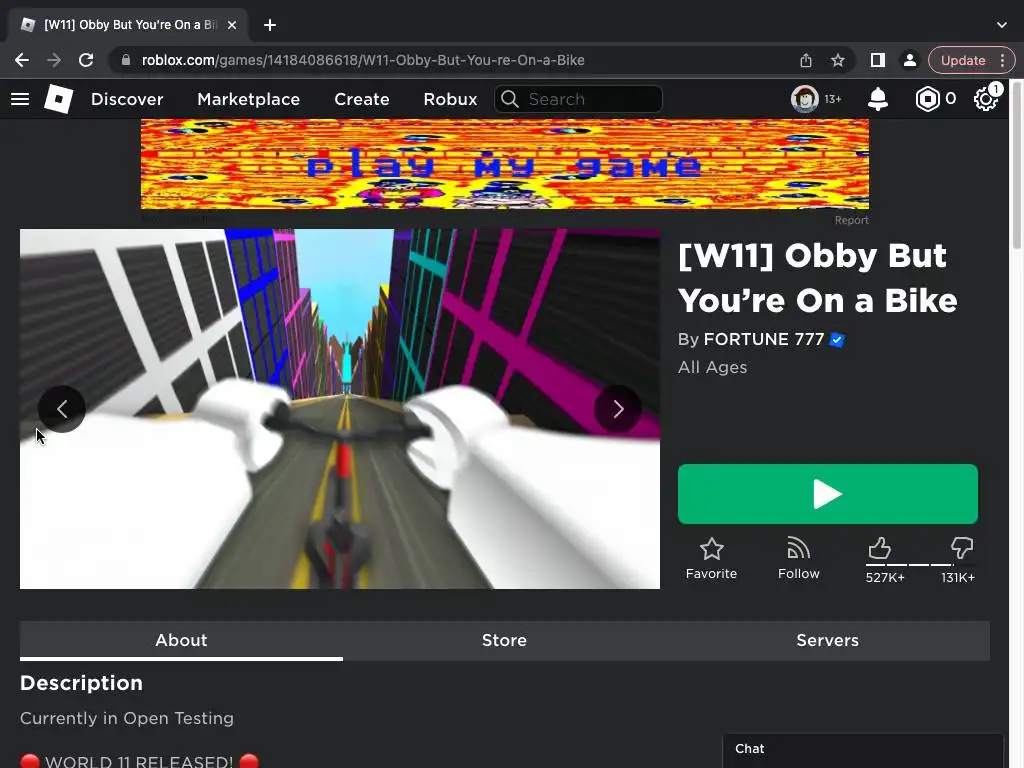1024x768 pixels.
Task: Click the like-dislike vote ratio bar
Action: (920, 564)
